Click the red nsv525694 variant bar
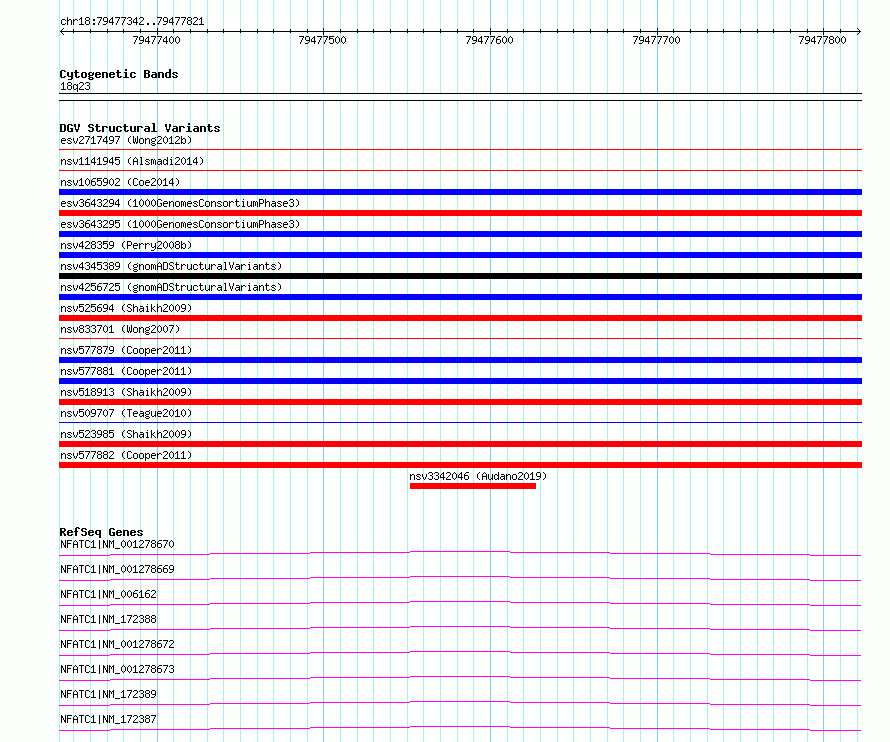 [x=460, y=318]
